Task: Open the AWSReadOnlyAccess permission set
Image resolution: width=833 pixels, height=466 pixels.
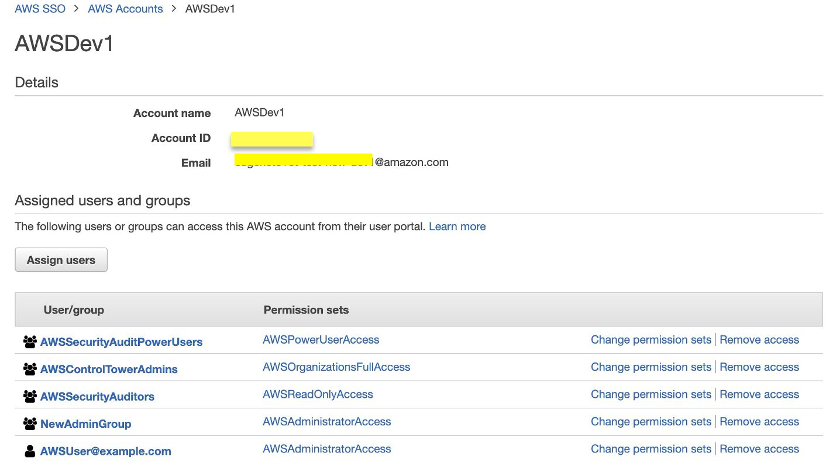Action: click(318, 394)
